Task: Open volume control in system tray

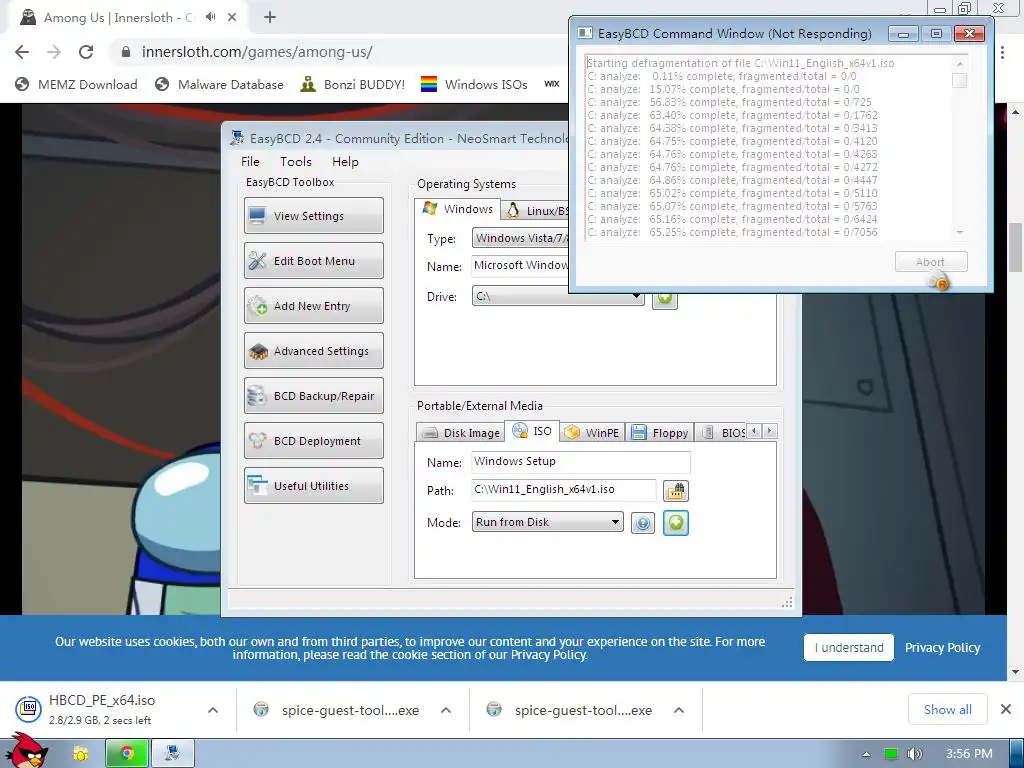Action: [x=914, y=754]
